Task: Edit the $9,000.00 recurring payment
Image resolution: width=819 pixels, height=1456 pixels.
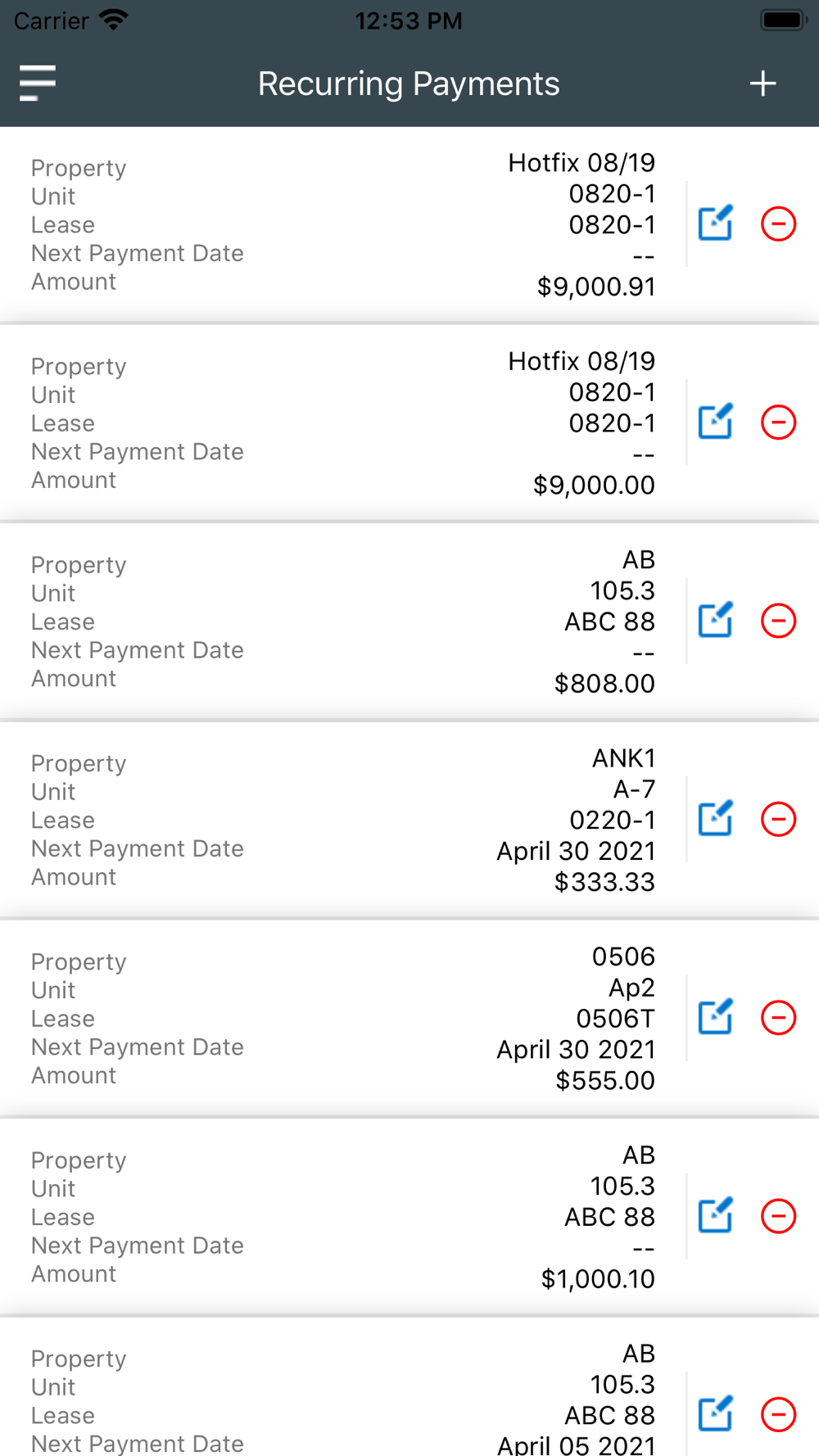Action: 715,423
